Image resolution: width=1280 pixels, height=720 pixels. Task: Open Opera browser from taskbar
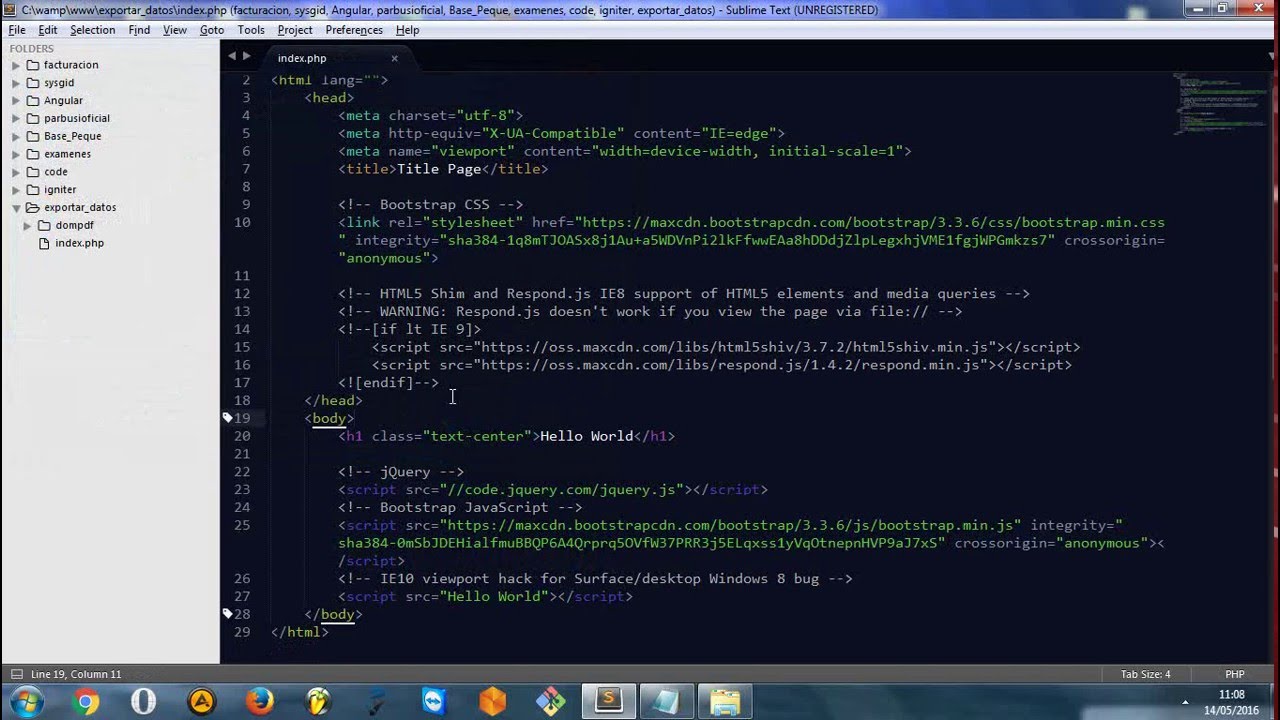(143, 702)
